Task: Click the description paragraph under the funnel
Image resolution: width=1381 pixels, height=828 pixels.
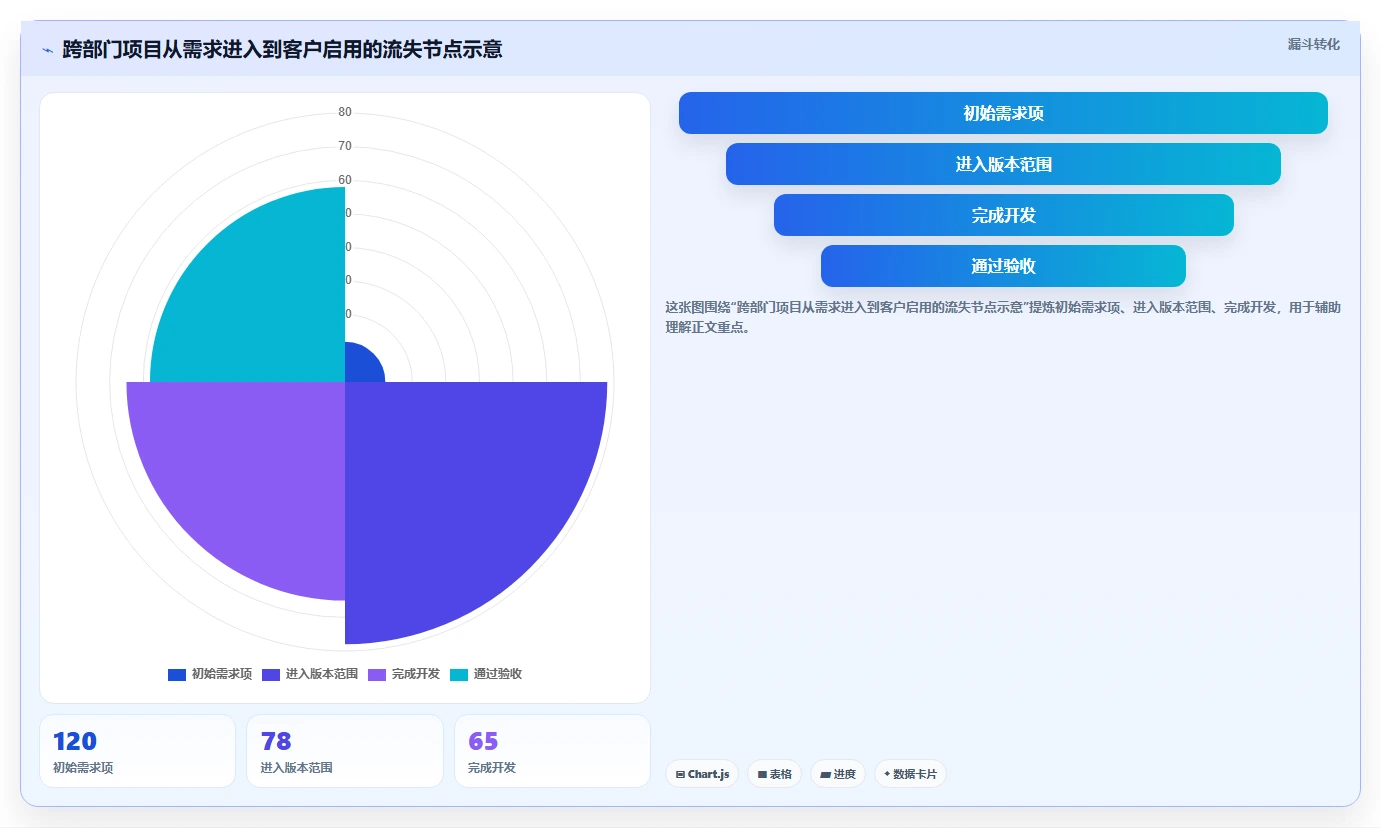Action: (x=1003, y=317)
